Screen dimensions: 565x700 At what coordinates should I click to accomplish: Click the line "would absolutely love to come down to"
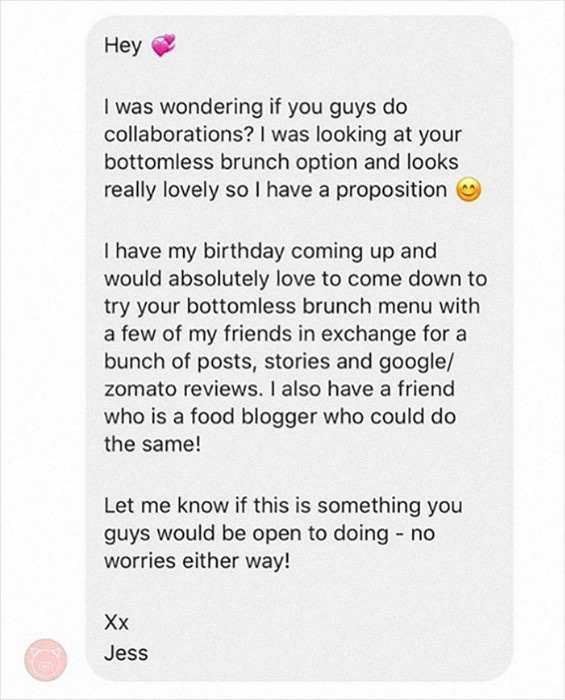[x=295, y=279]
